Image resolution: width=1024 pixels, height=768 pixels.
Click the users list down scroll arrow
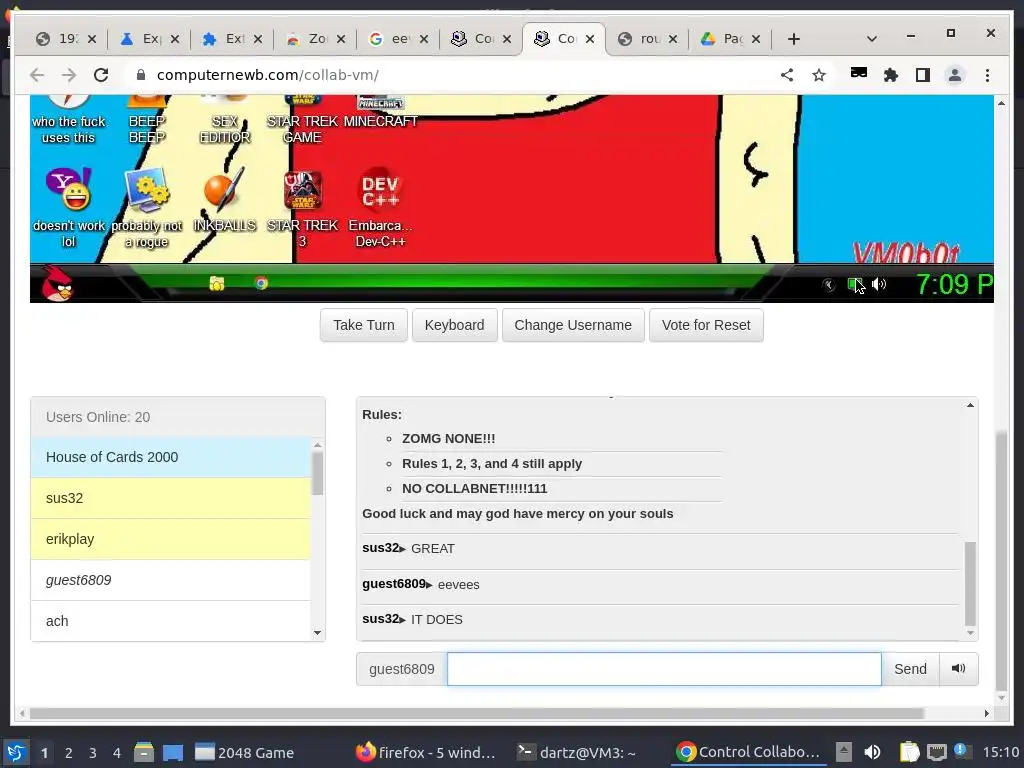coord(317,633)
